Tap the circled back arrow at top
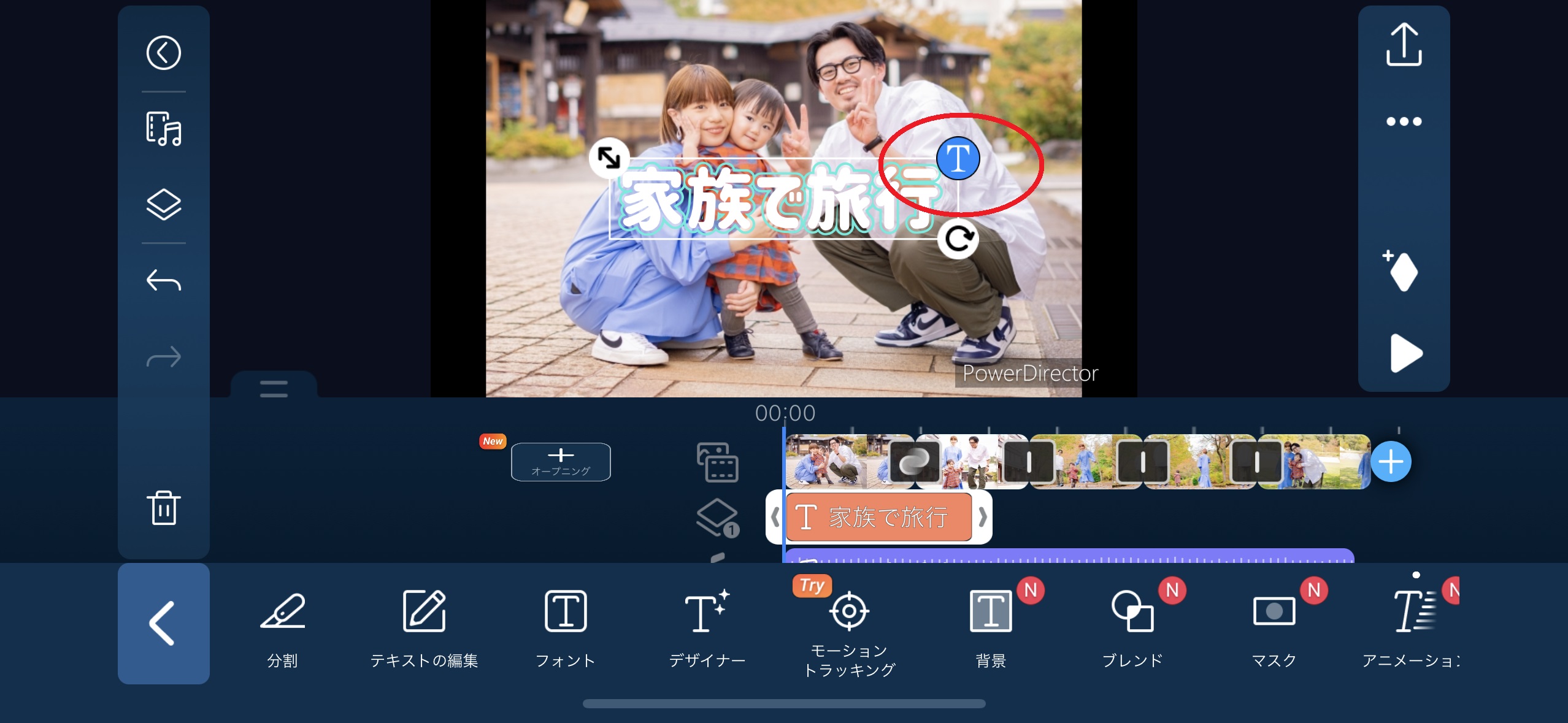This screenshot has width=1568, height=723. coord(164,53)
